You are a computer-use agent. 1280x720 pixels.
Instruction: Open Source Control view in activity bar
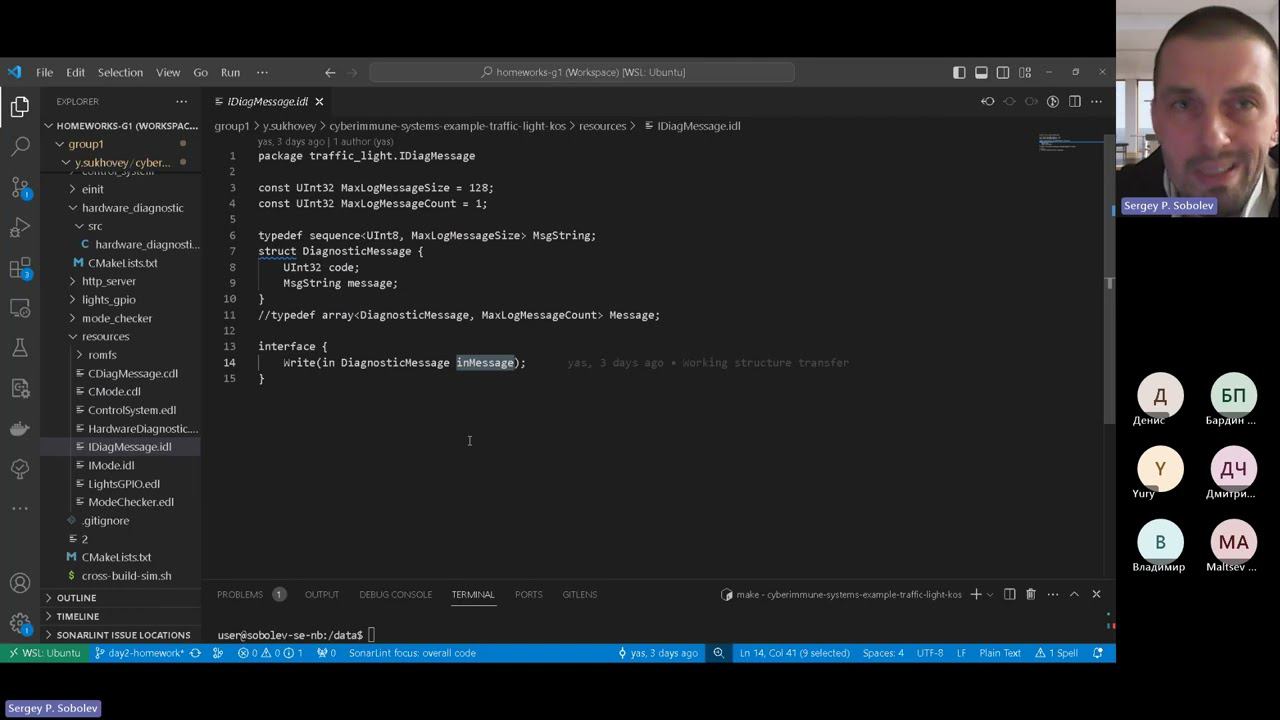[20, 187]
